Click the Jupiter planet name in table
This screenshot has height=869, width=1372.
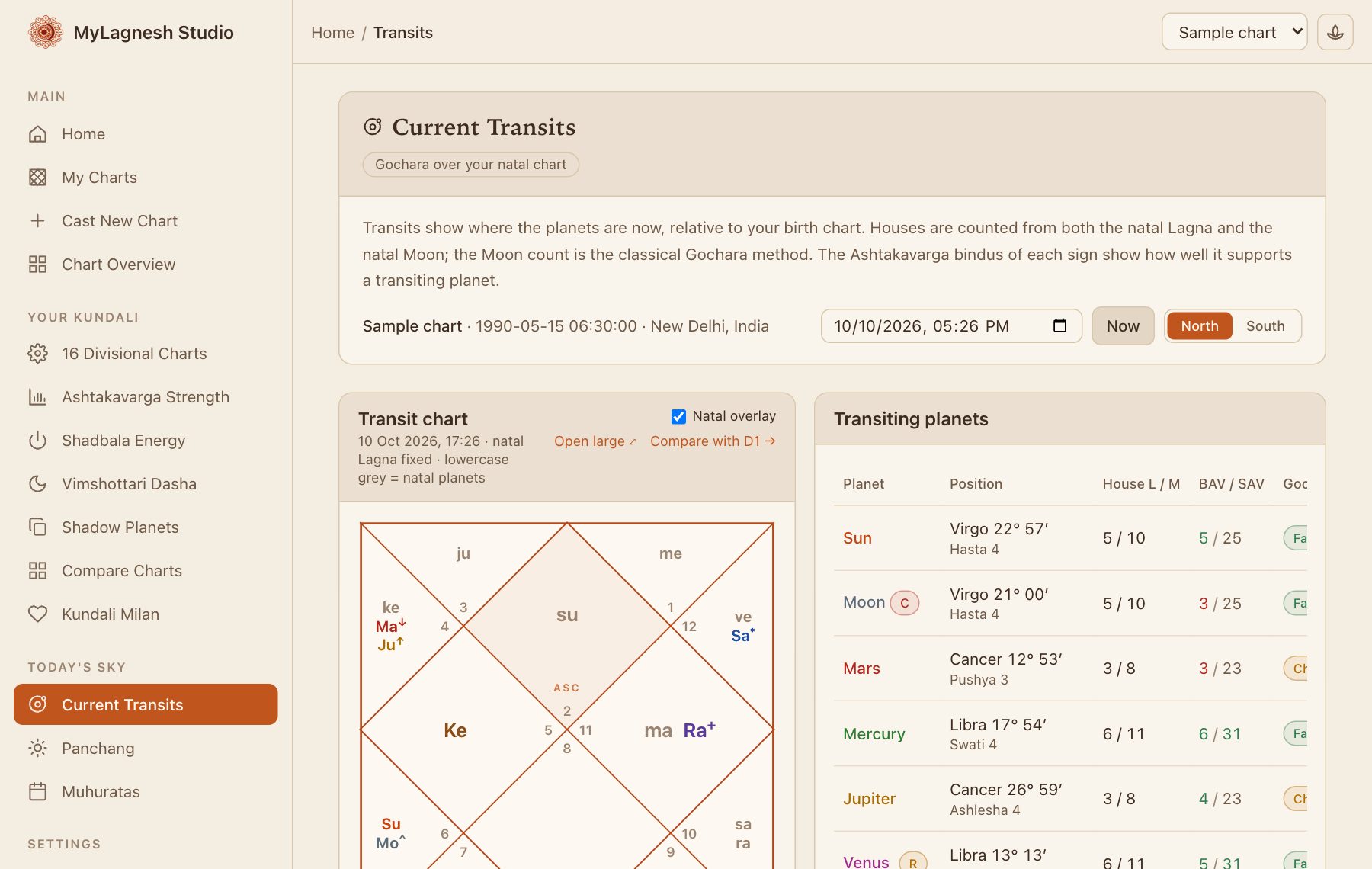pos(869,799)
